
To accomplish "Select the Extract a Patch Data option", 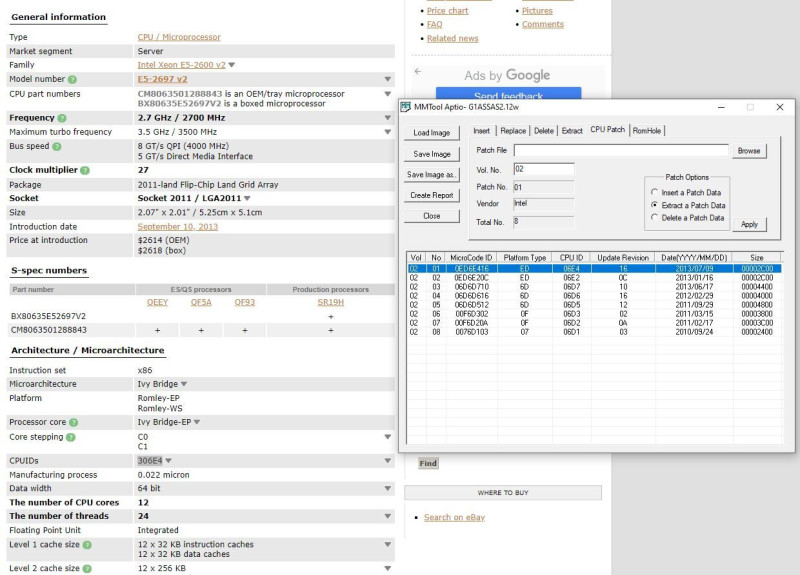I will 654,205.
